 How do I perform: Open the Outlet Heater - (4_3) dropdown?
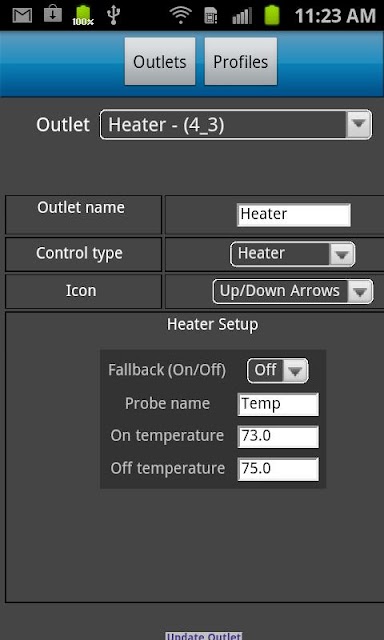[236, 124]
